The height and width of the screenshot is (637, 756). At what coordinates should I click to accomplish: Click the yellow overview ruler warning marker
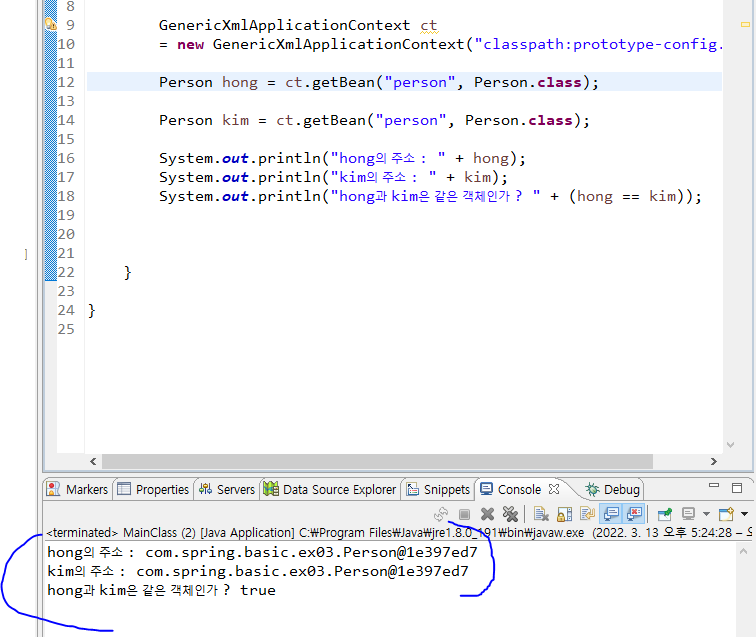(x=745, y=24)
